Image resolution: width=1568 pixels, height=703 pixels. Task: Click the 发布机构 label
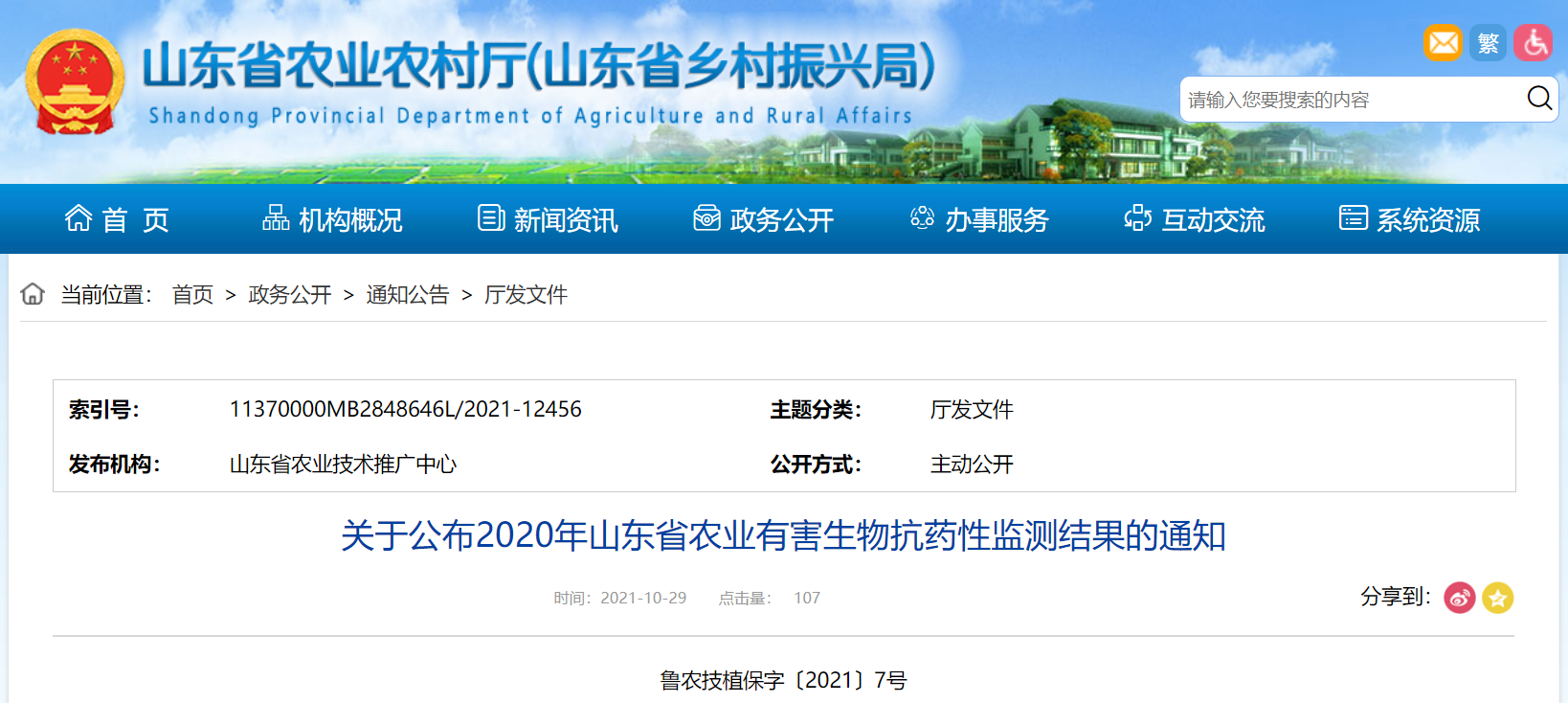(115, 465)
